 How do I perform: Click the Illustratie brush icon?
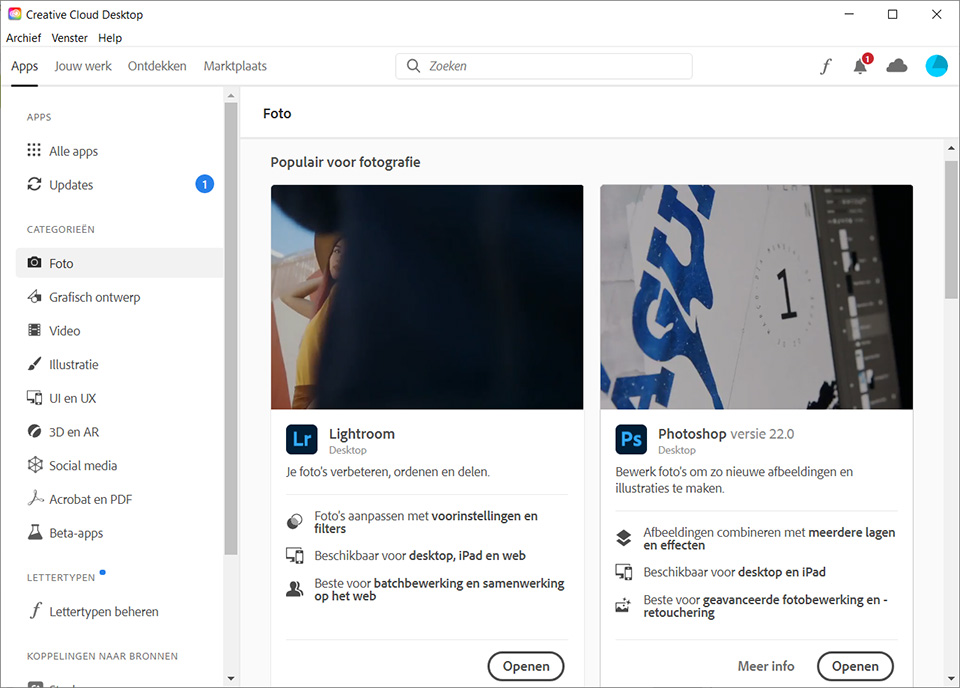click(x=34, y=364)
